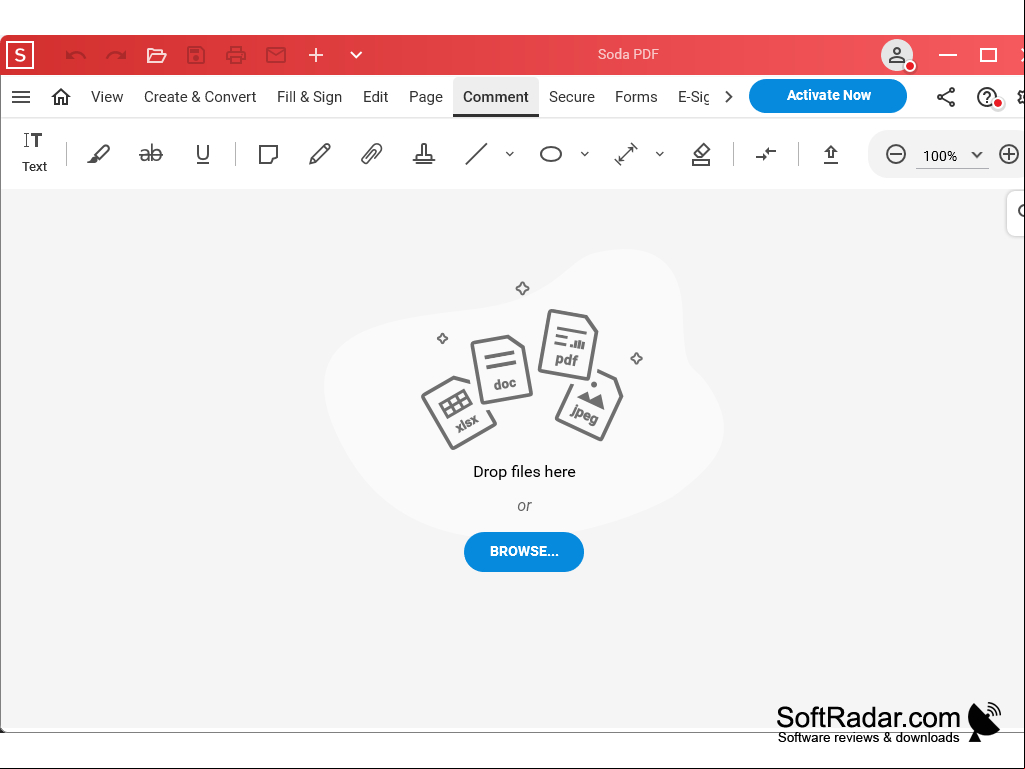Select the Sticky Note tool
Viewport: 1025px width, 769px height.
pos(268,154)
